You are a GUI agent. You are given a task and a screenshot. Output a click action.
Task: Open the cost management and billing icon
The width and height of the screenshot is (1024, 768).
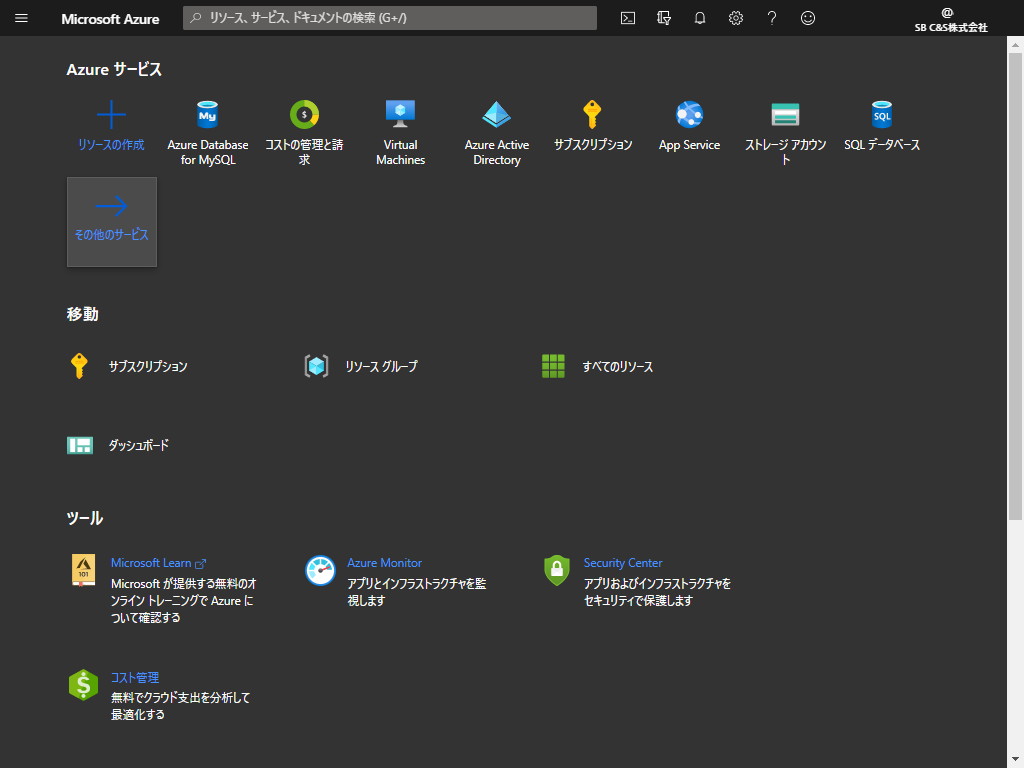click(x=304, y=114)
